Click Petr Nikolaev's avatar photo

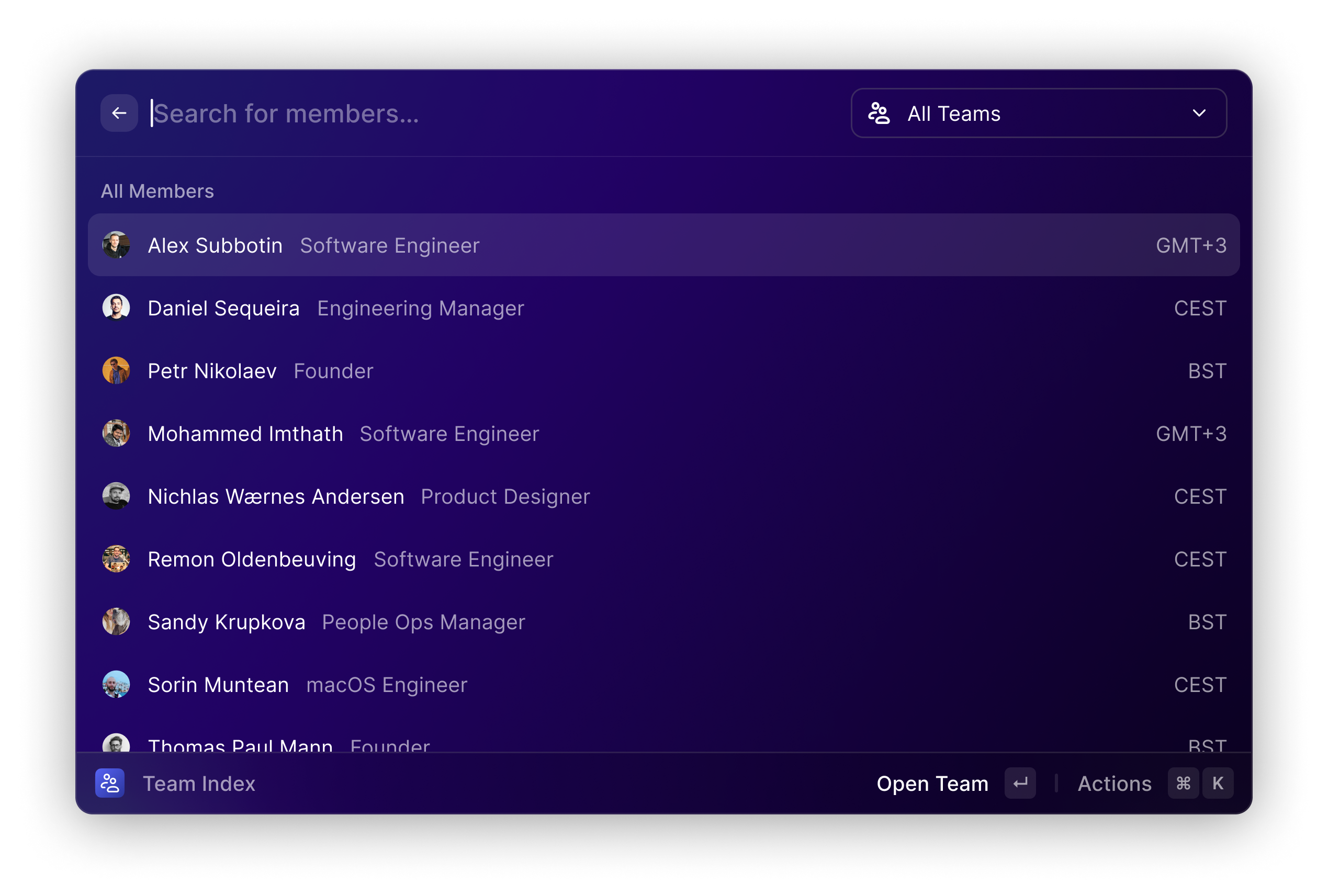point(117,370)
